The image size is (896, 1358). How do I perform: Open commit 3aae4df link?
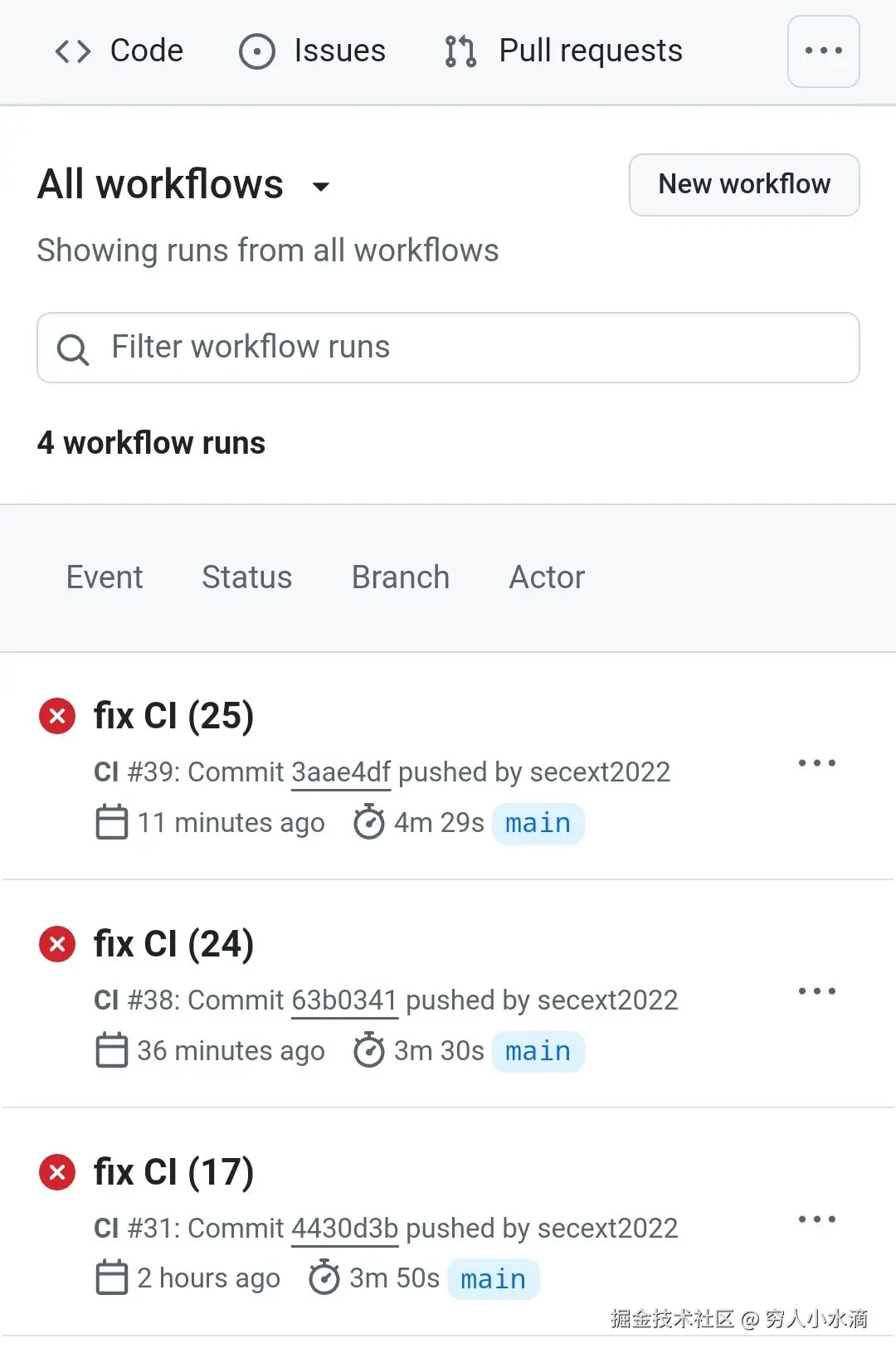pyautogui.click(x=341, y=772)
